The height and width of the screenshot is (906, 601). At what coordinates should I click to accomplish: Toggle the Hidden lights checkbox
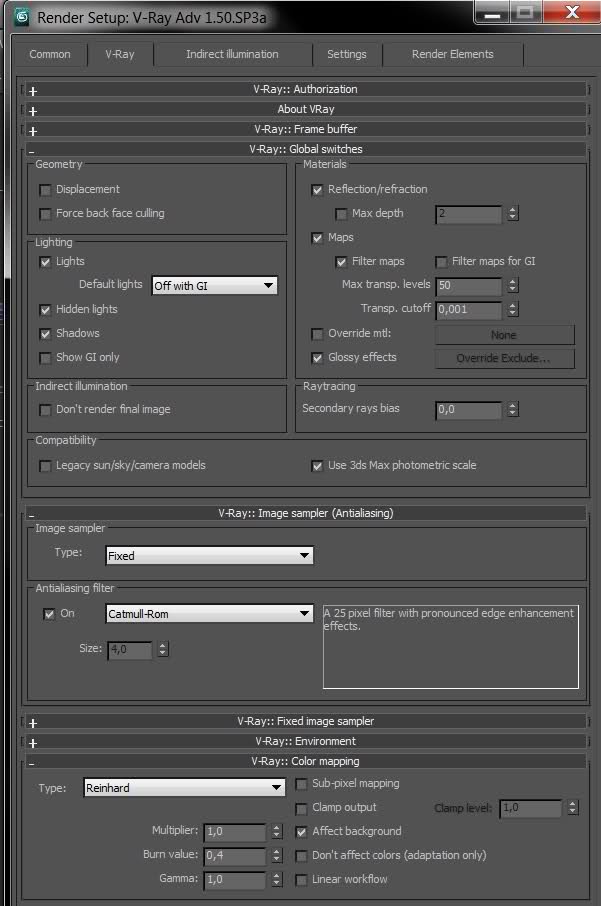point(45,310)
